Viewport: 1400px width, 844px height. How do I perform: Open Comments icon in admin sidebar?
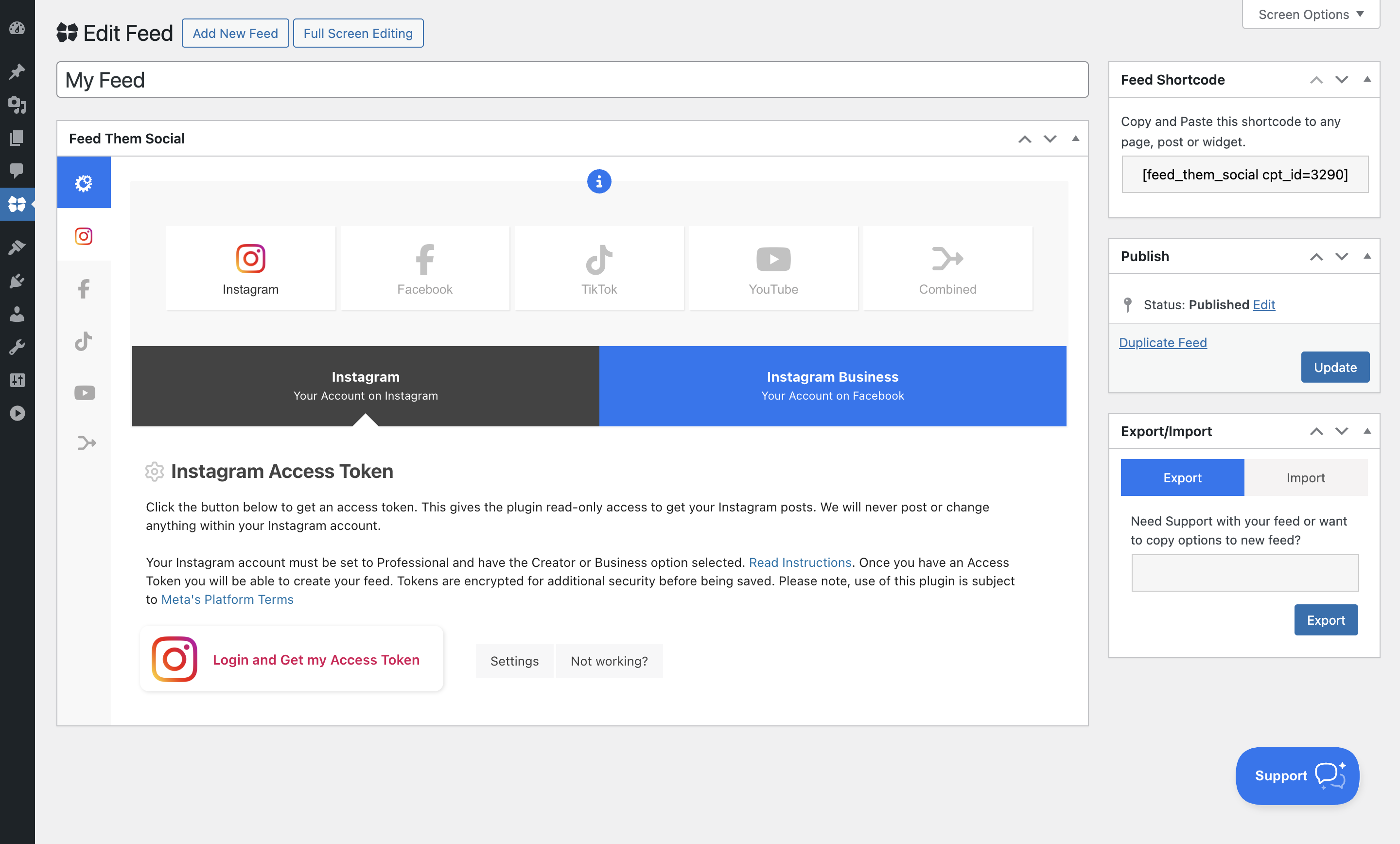pos(17,170)
